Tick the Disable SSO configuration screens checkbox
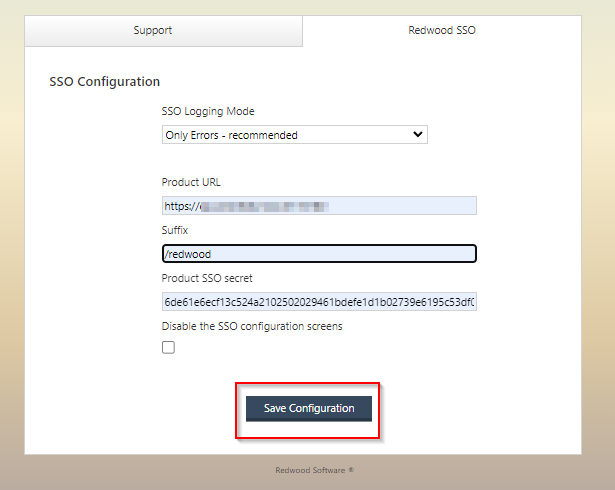615x490 pixels. (x=168, y=347)
